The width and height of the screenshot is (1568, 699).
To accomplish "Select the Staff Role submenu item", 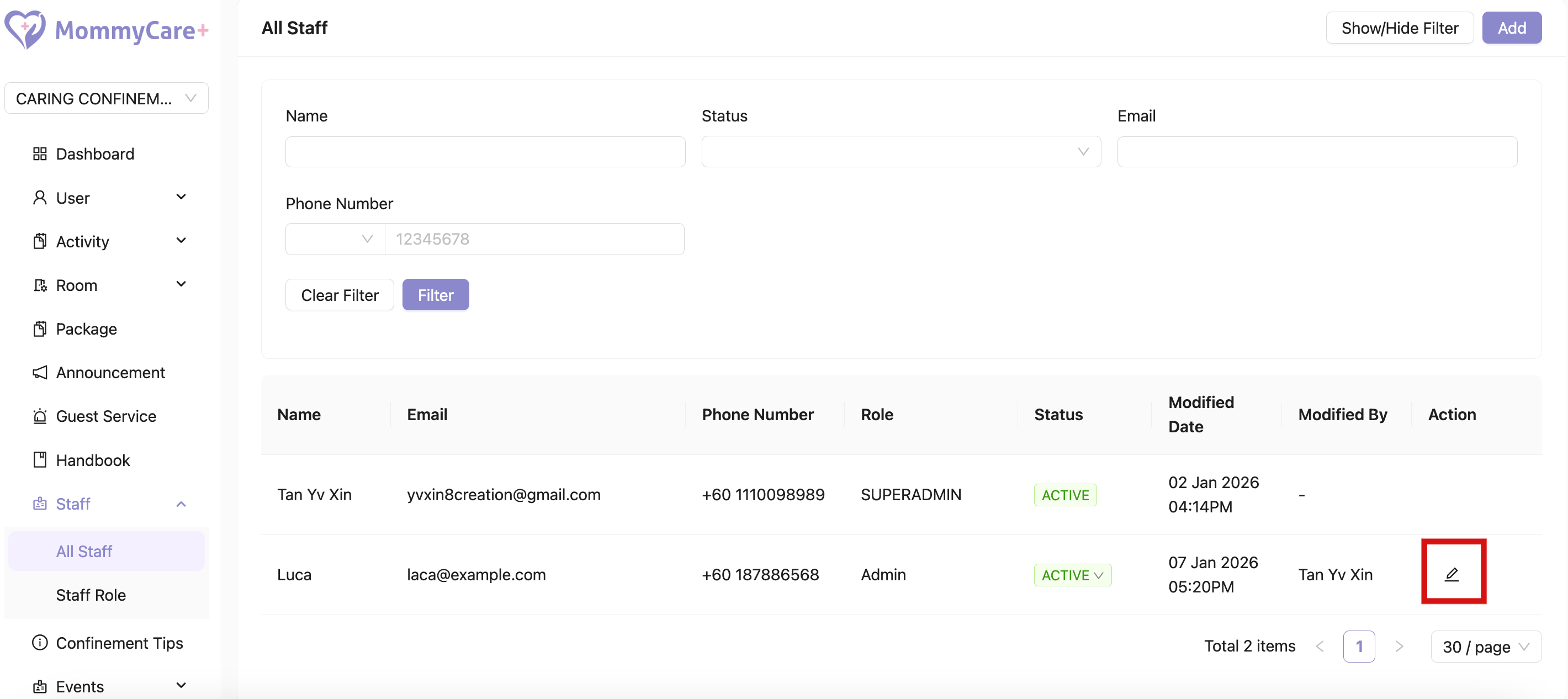I will pyautogui.click(x=91, y=595).
